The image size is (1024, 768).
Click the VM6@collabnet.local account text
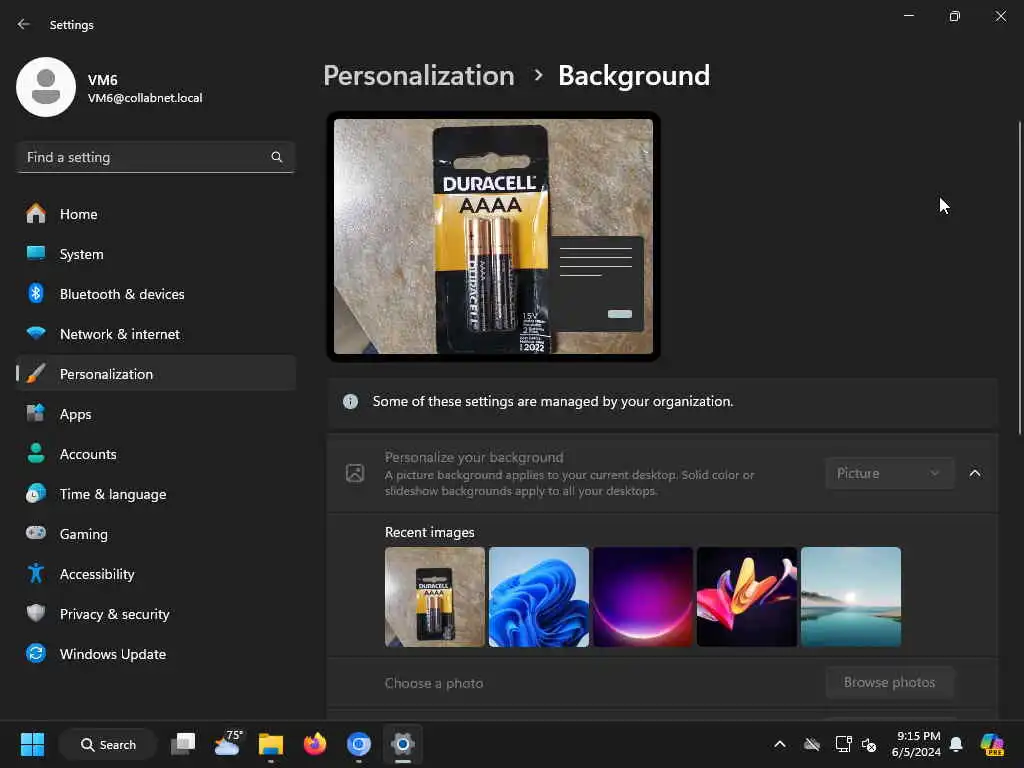(145, 98)
